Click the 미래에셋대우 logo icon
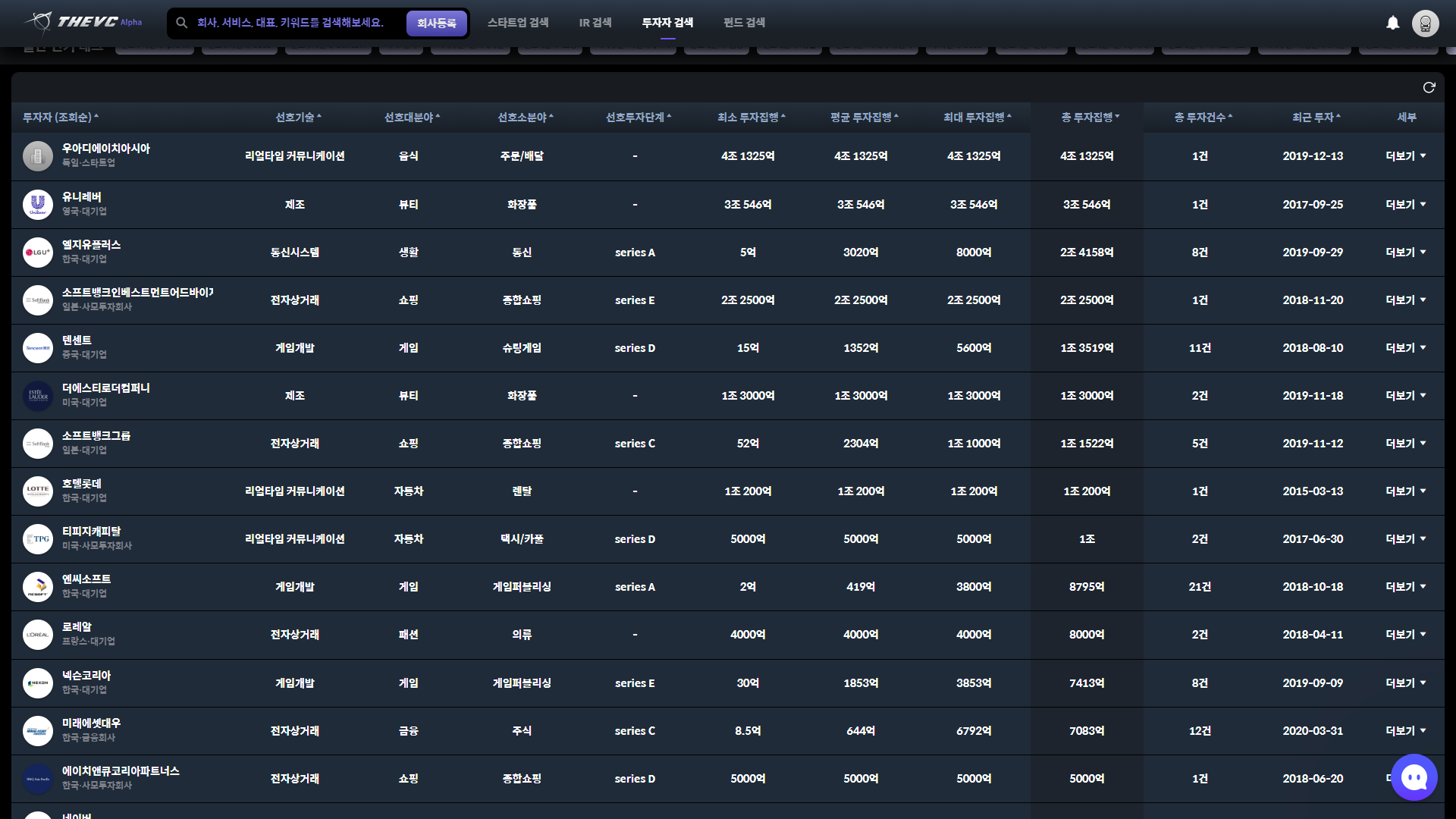The width and height of the screenshot is (1456, 819). [x=38, y=731]
